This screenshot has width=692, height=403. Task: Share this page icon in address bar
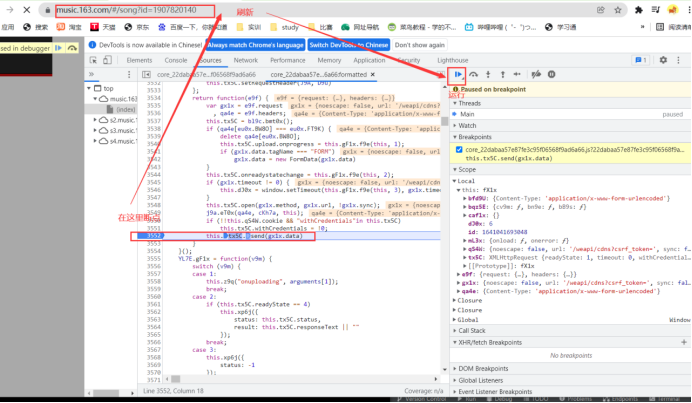[x=601, y=10]
